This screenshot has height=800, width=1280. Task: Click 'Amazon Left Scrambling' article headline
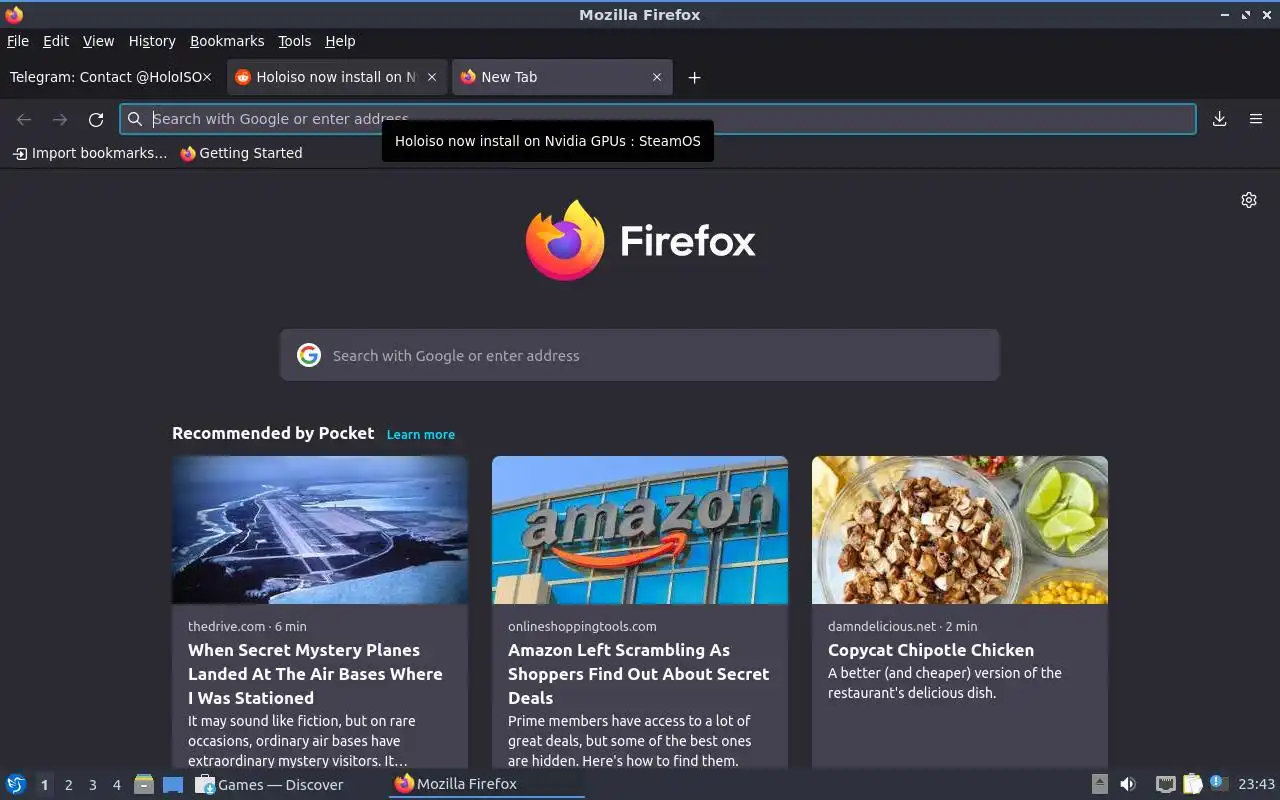(x=638, y=674)
